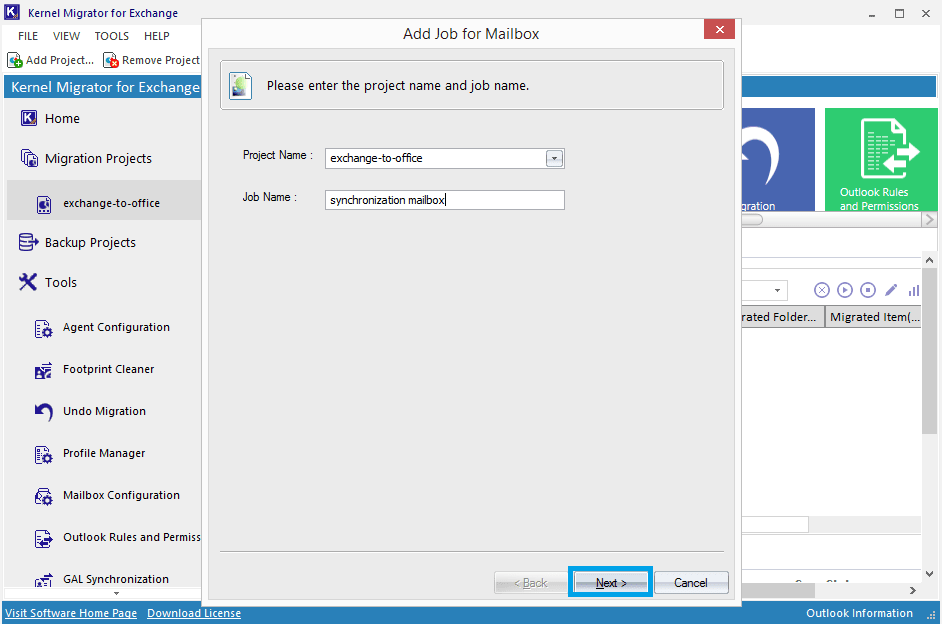Open the HELP menu

pyautogui.click(x=157, y=36)
